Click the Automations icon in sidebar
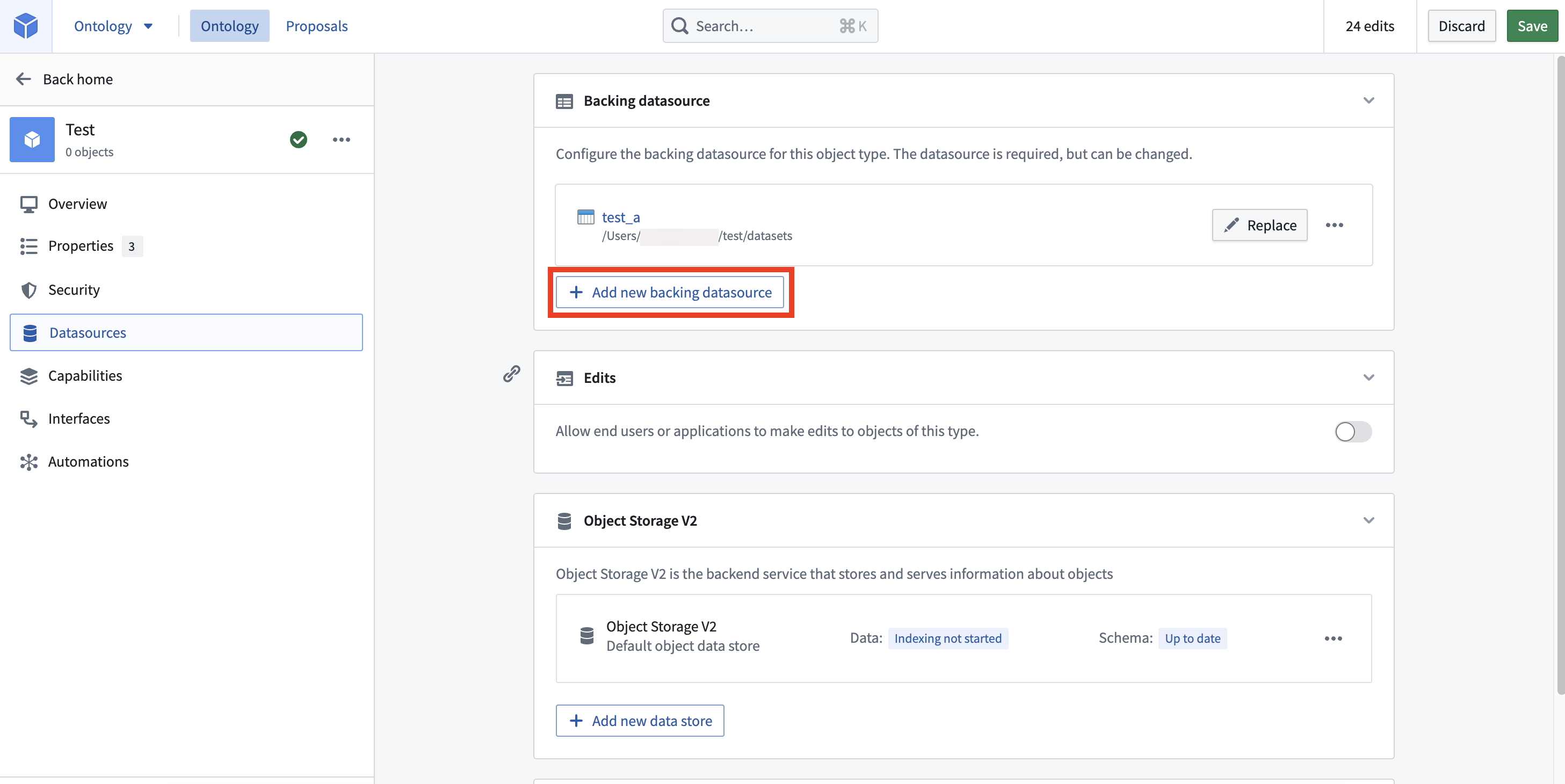This screenshot has width=1565, height=784. 28,462
